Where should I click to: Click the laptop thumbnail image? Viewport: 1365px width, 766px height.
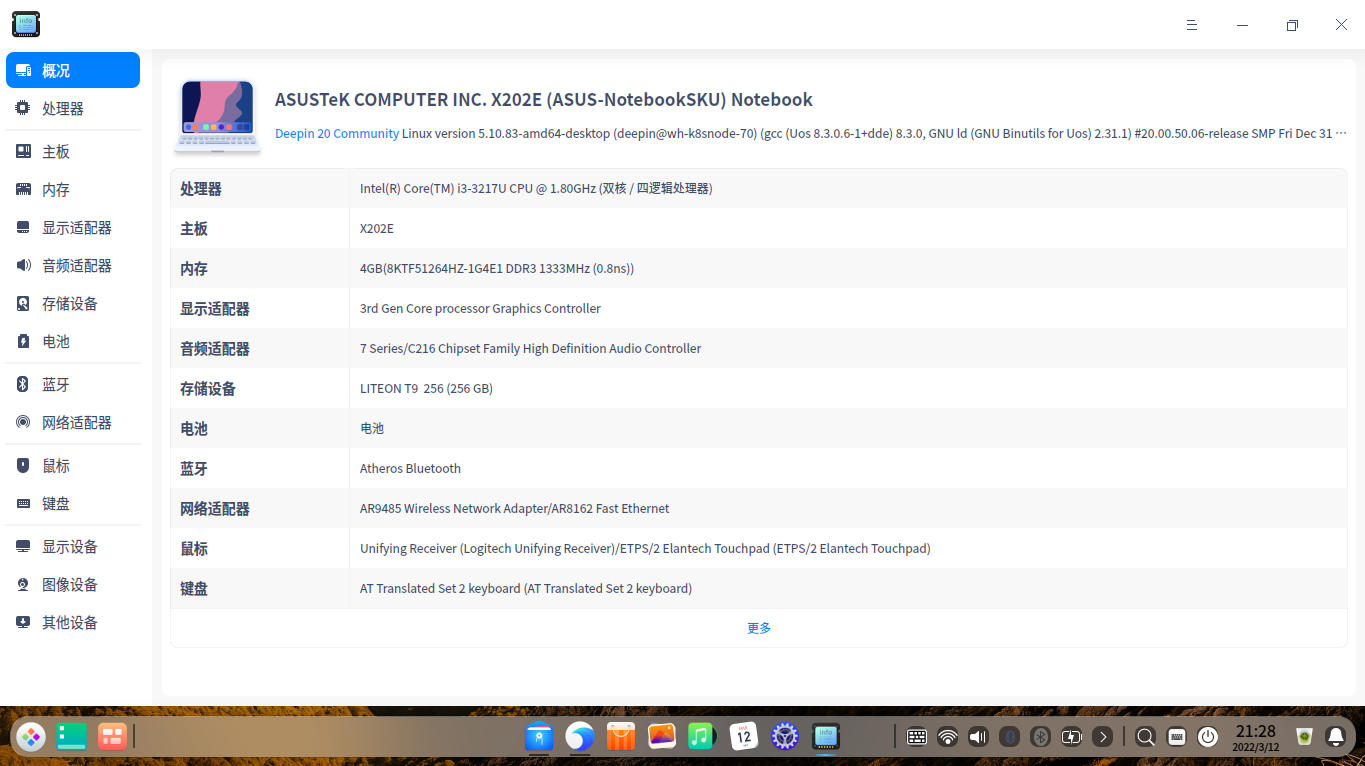(217, 116)
